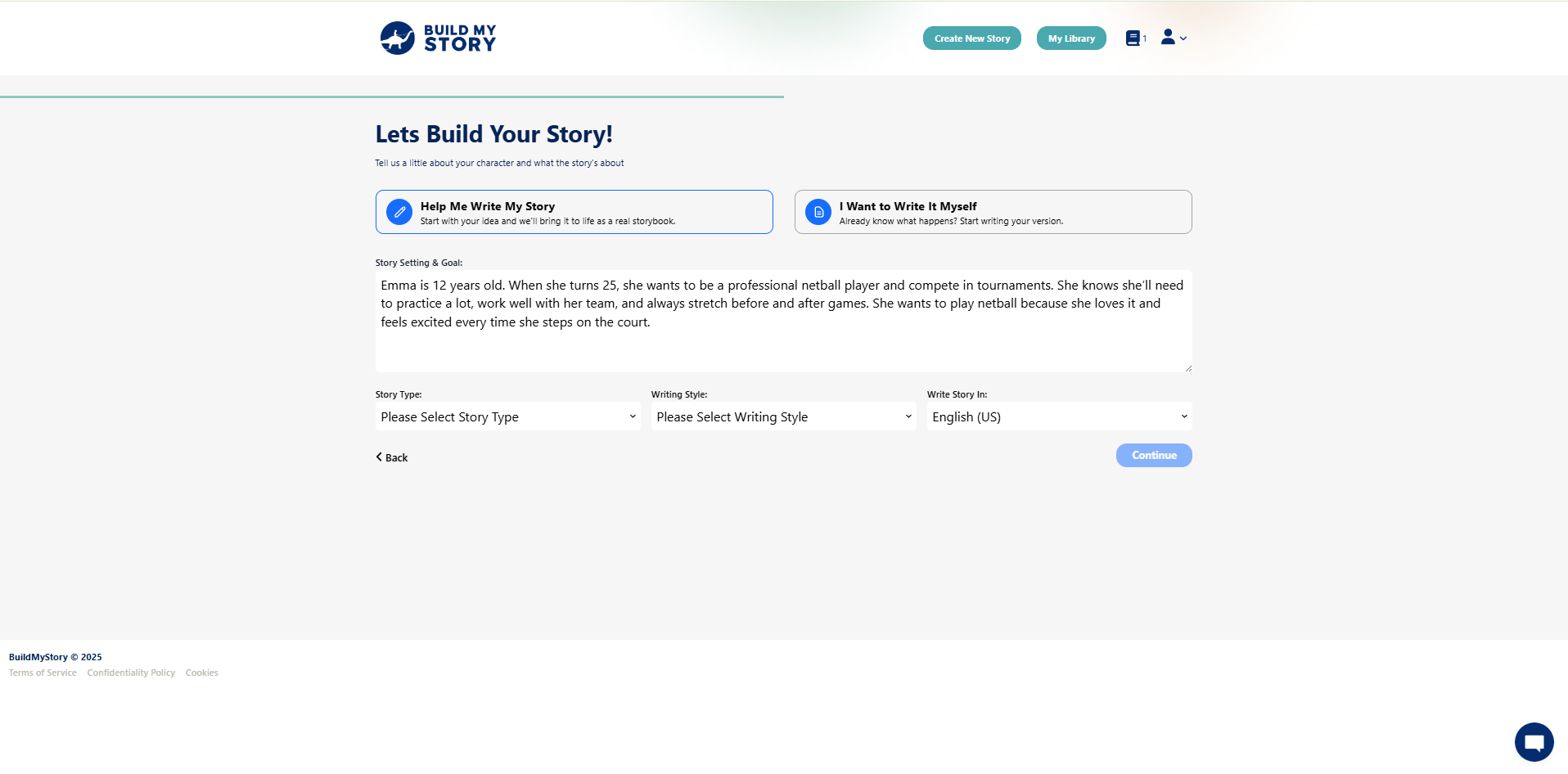Click the pencil icon for assisted writing
Screen dimensions: 1568x774
pyautogui.click(x=399, y=212)
